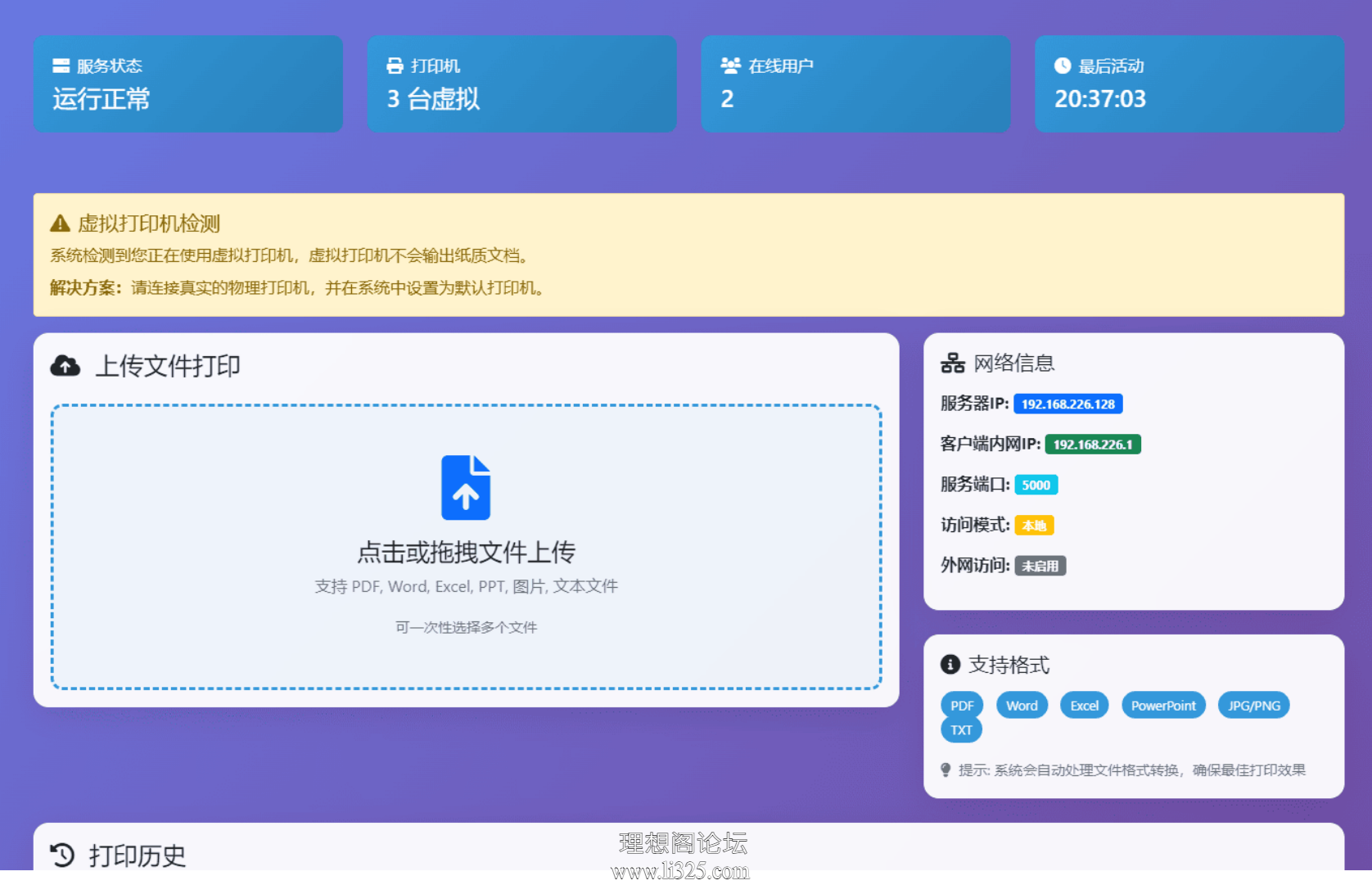Click the blue file upload icon
Screen dimensions: 1372x894
click(x=466, y=488)
